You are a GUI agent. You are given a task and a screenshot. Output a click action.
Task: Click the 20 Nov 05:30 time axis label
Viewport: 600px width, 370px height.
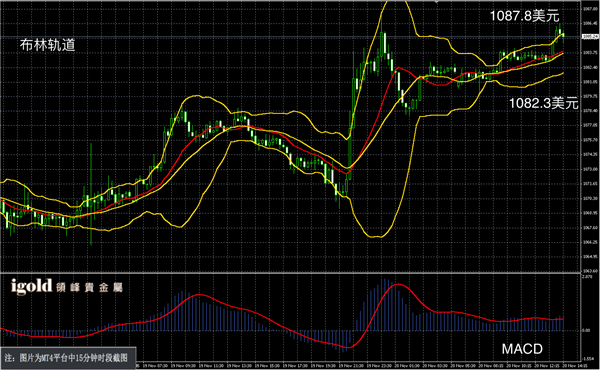463,366
